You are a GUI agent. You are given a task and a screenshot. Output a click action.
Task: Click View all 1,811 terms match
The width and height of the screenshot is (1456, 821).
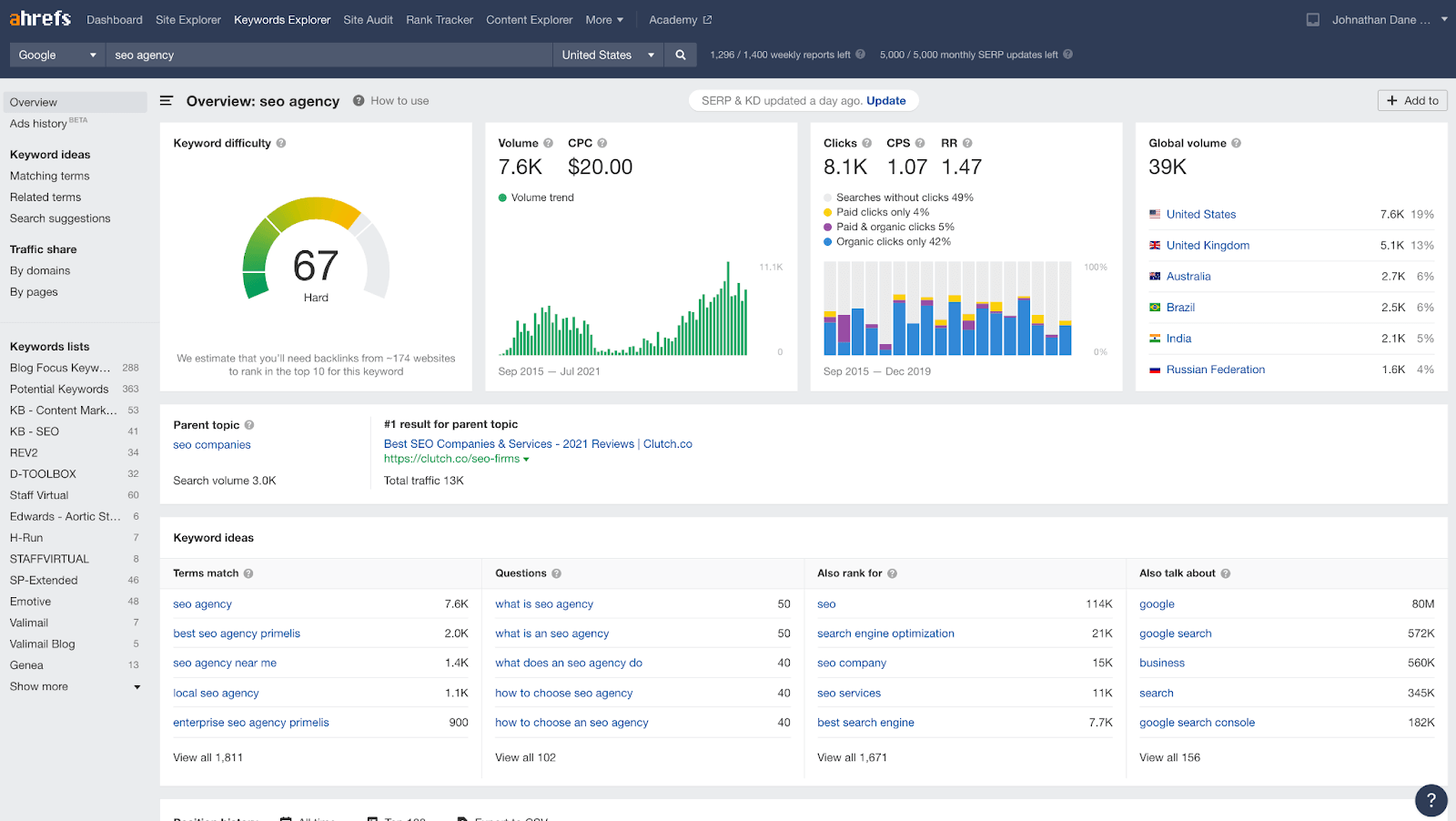tap(208, 757)
